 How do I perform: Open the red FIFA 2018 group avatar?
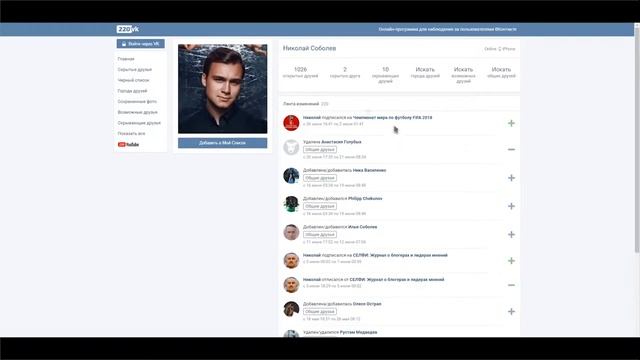click(x=291, y=123)
